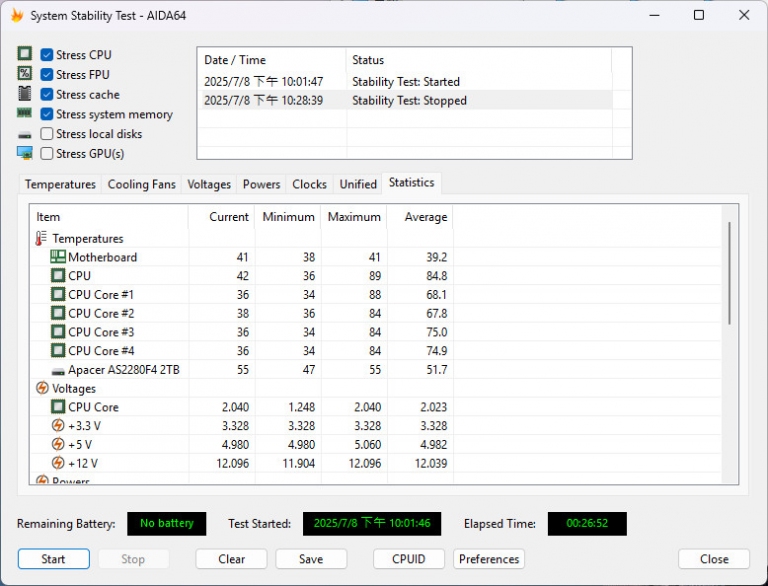Viewport: 768px width, 586px height.
Task: Click the lightning icon beside Voltages
Action: click(42, 388)
